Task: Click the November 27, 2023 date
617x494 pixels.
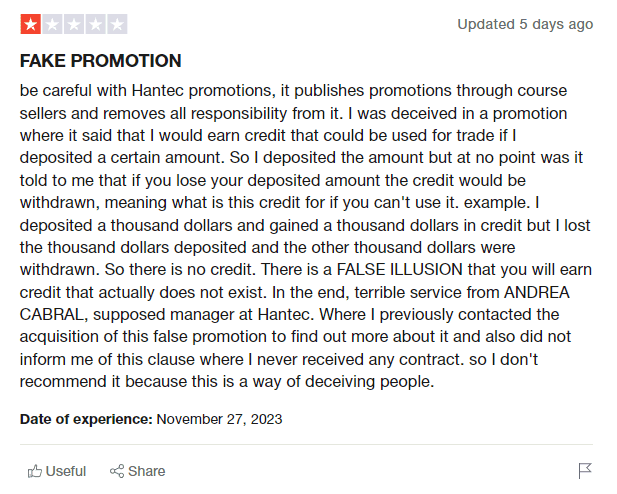Action: tap(219, 419)
